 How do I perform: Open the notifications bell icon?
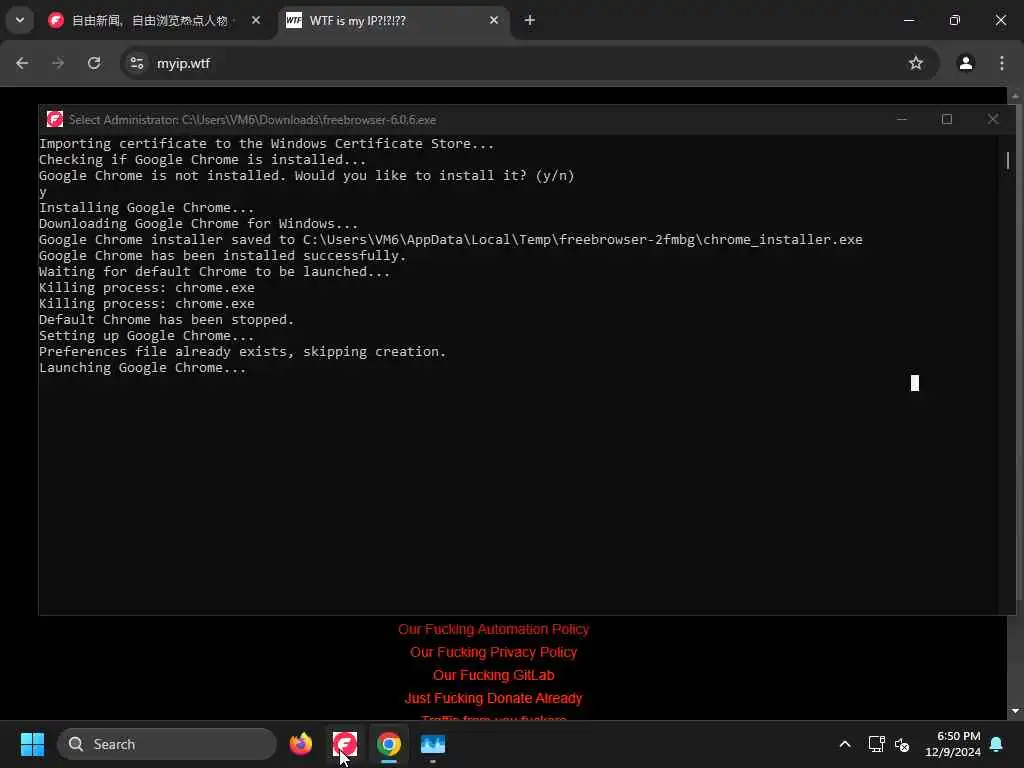[997, 744]
